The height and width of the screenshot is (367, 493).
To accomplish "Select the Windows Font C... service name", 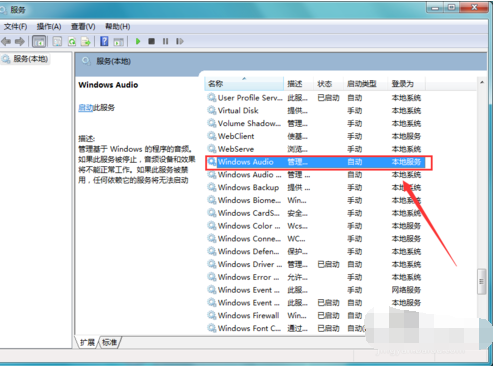I will click(x=249, y=328).
